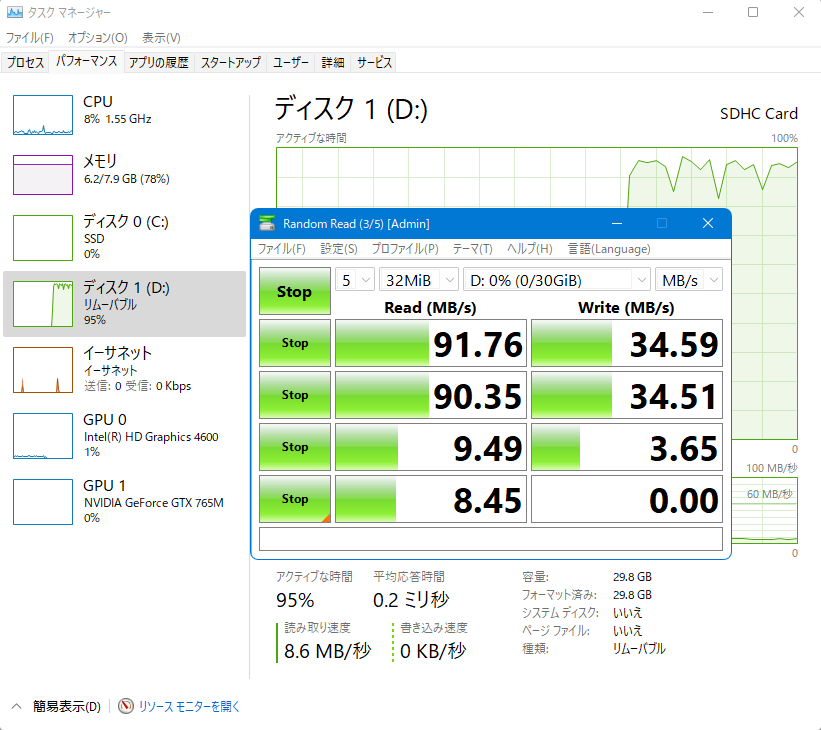Click the empty comment field in CrystalDiskMark
Screen dimensions: 821x730
pyautogui.click(x=491, y=539)
